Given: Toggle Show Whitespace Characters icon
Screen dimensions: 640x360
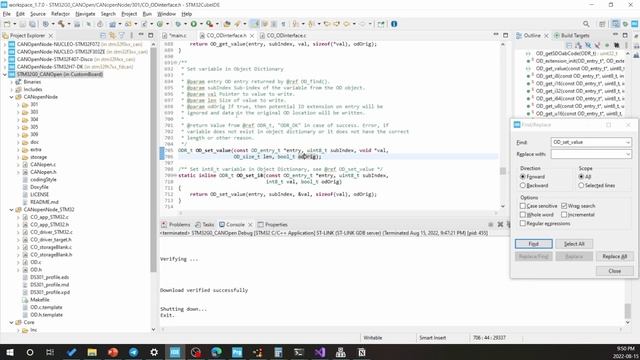Looking at the screenshot, I should pos(283,24).
